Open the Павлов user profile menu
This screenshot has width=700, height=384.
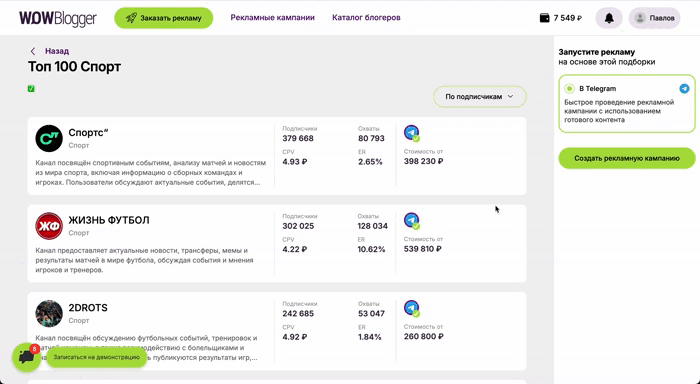(x=654, y=18)
